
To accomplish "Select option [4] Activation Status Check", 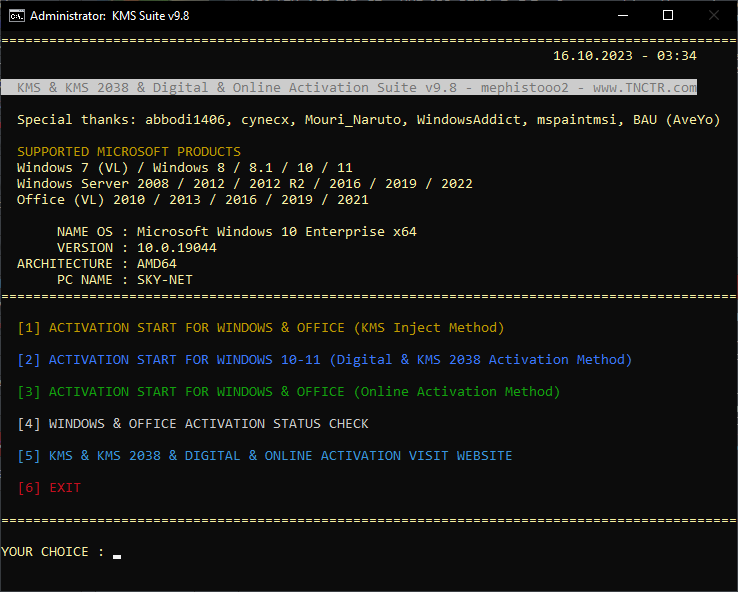I will [x=193, y=424].
